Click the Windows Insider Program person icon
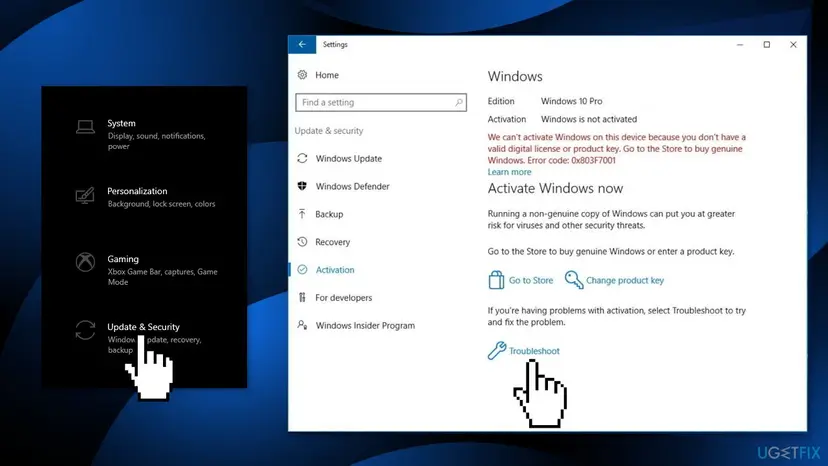Viewport: 828px width, 466px height. [302, 325]
